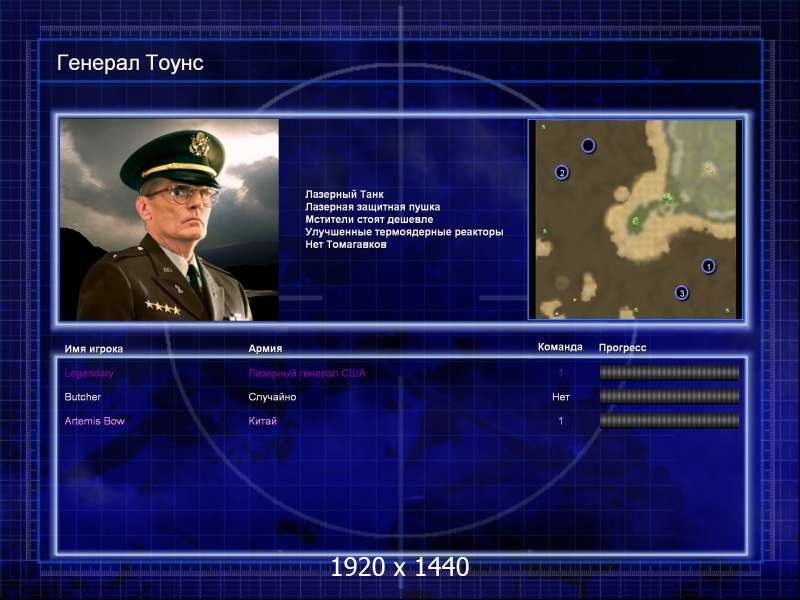Click the 'Армия' column header
The image size is (800, 600).
(x=265, y=348)
